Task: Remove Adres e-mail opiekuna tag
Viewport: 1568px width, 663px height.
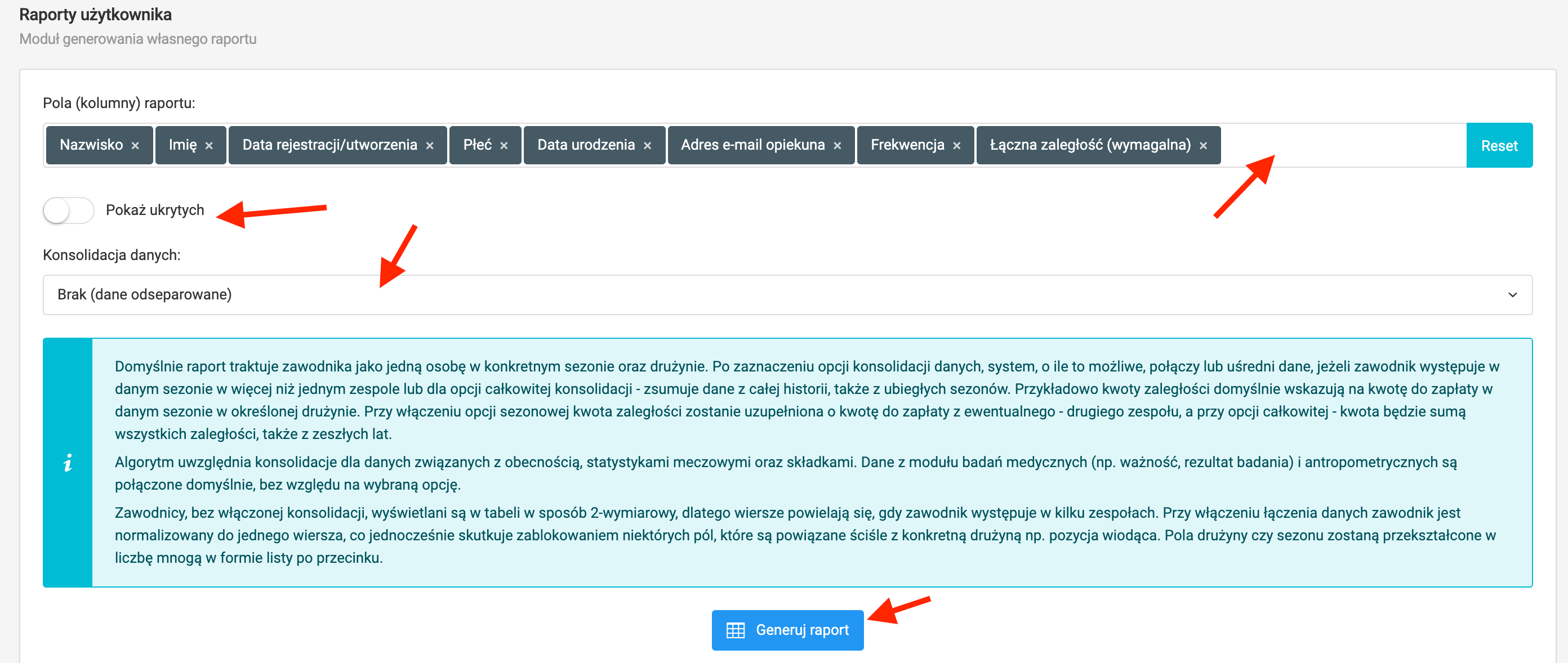Action: [x=838, y=146]
